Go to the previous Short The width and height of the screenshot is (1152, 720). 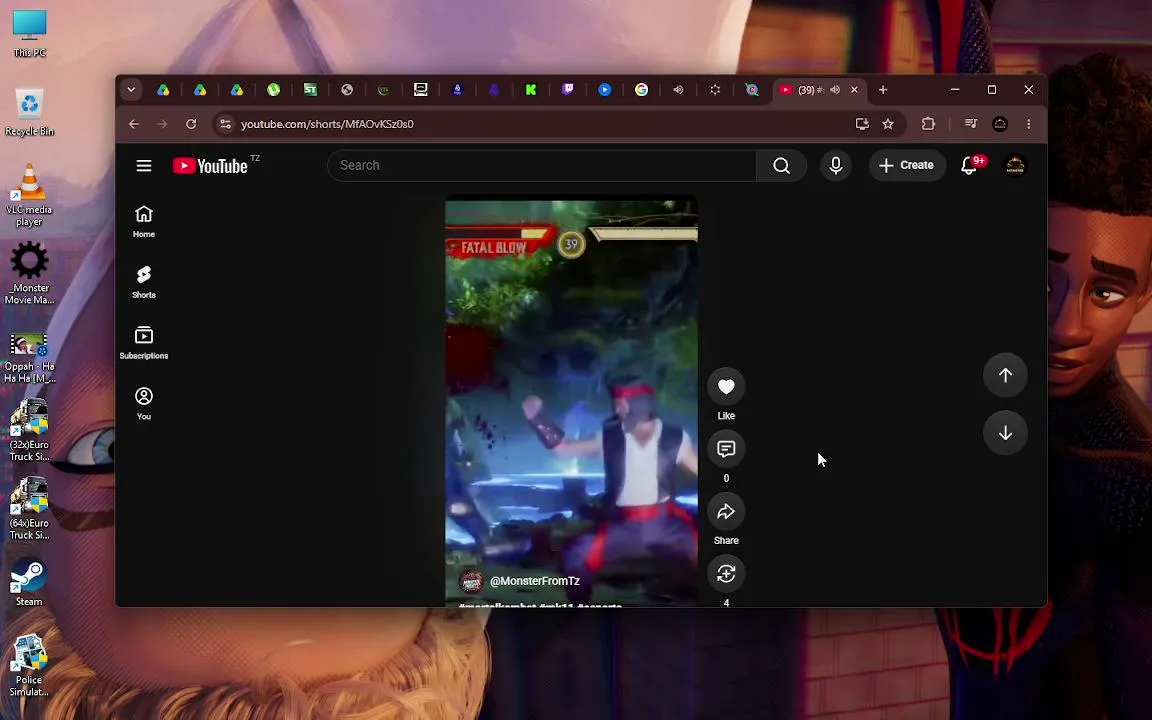[1005, 375]
